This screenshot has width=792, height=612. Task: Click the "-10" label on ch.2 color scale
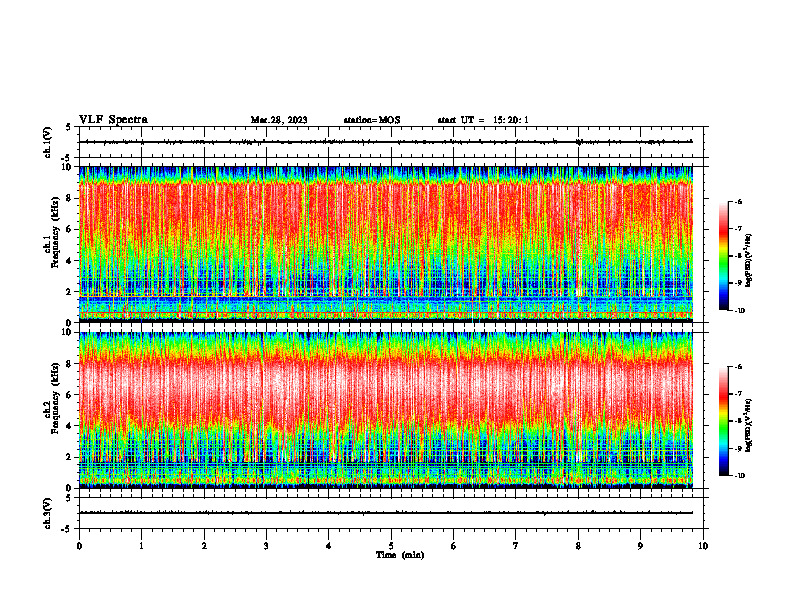(738, 475)
